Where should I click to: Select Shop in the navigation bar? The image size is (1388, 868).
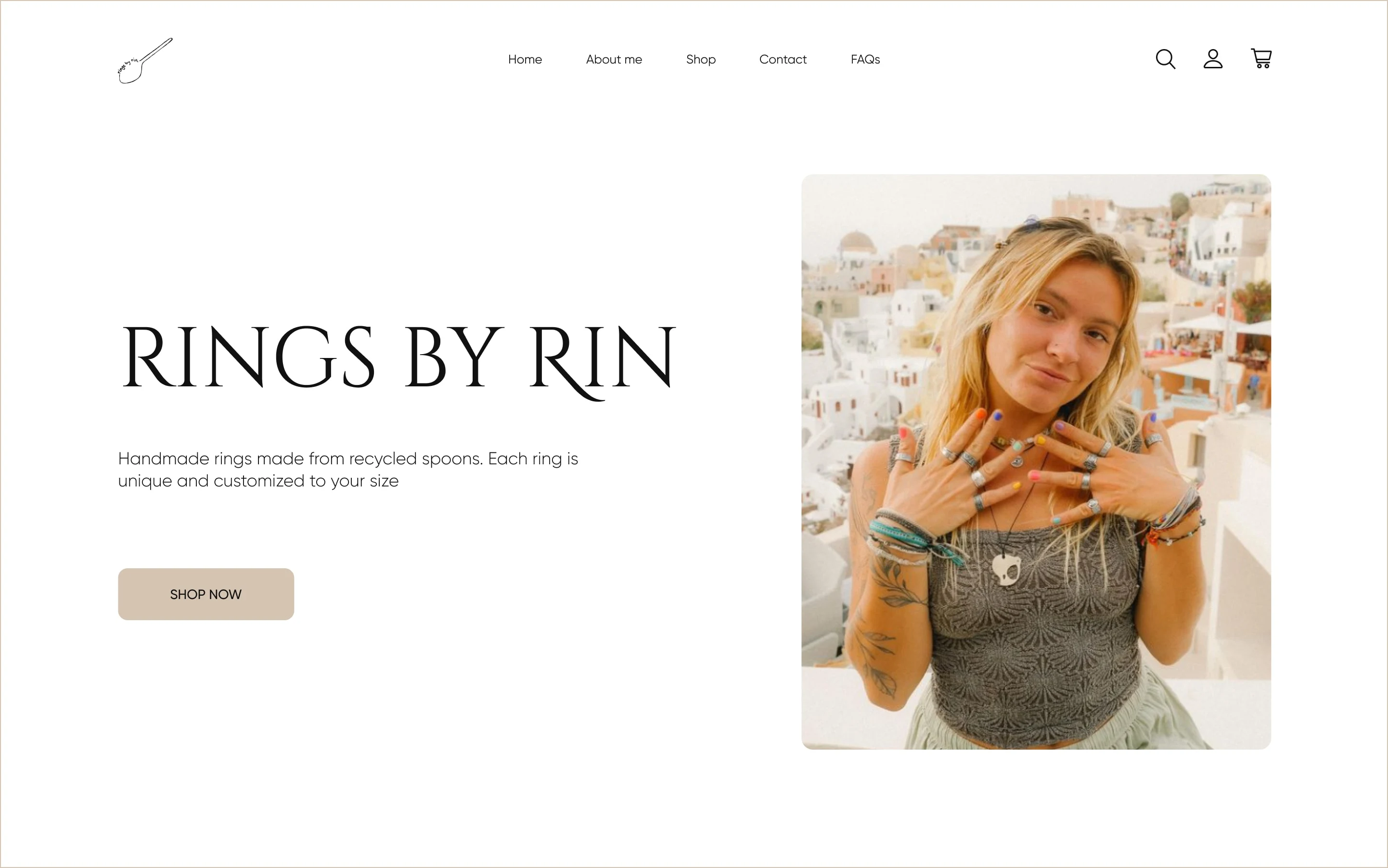(701, 60)
